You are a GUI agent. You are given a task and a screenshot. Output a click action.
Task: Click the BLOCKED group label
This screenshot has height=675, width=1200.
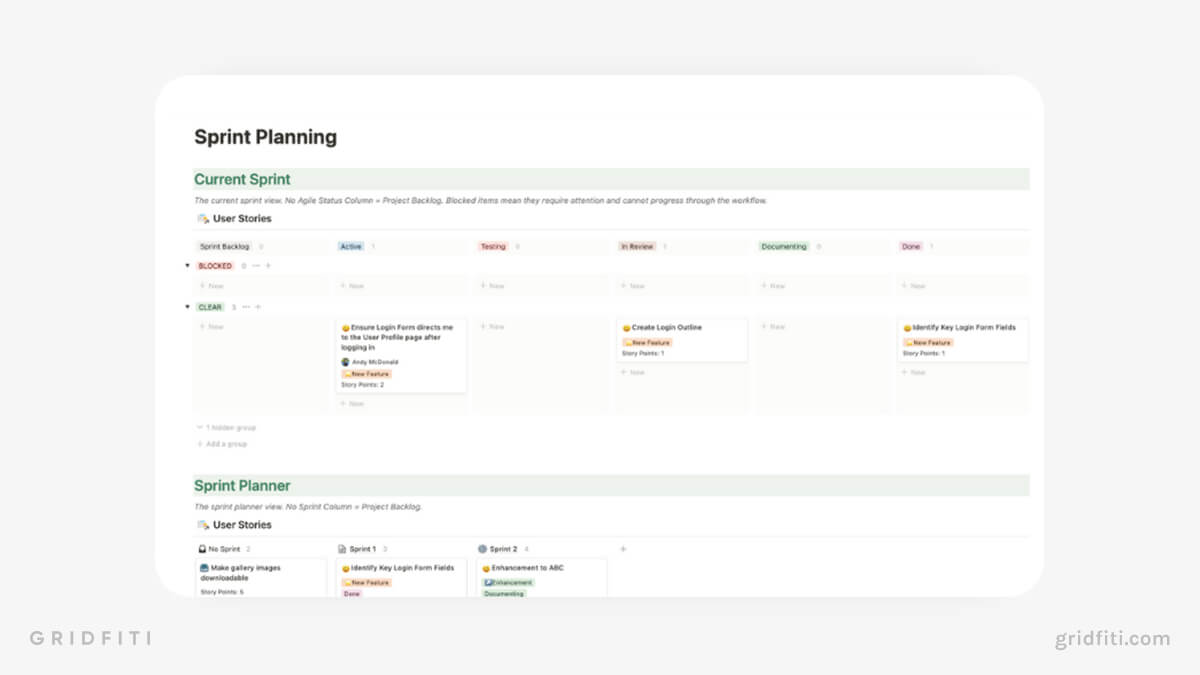tap(215, 266)
